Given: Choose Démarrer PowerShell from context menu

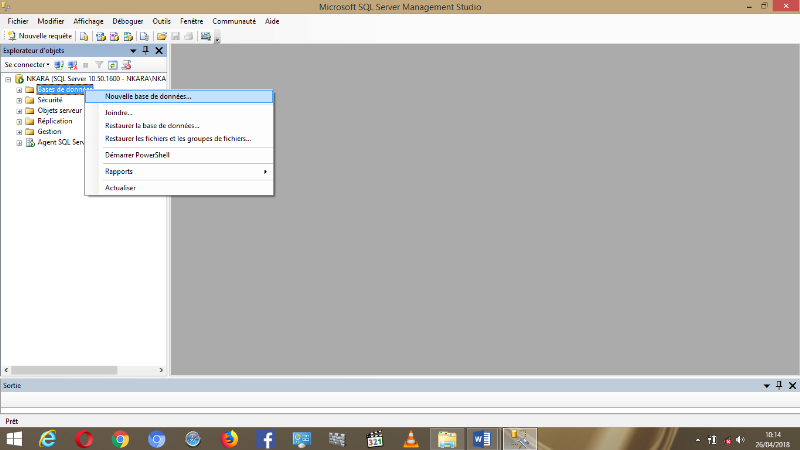Looking at the screenshot, I should [x=179, y=155].
